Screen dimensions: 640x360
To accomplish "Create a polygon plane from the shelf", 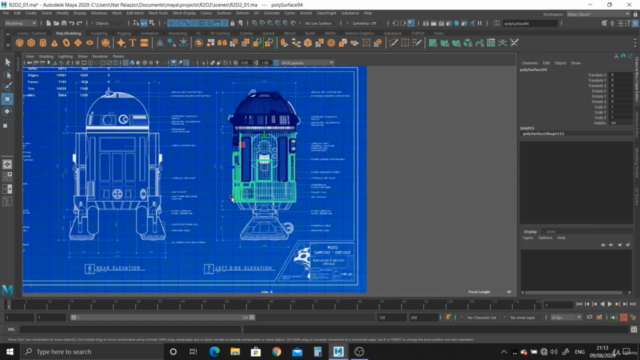I will click(x=78, y=43).
